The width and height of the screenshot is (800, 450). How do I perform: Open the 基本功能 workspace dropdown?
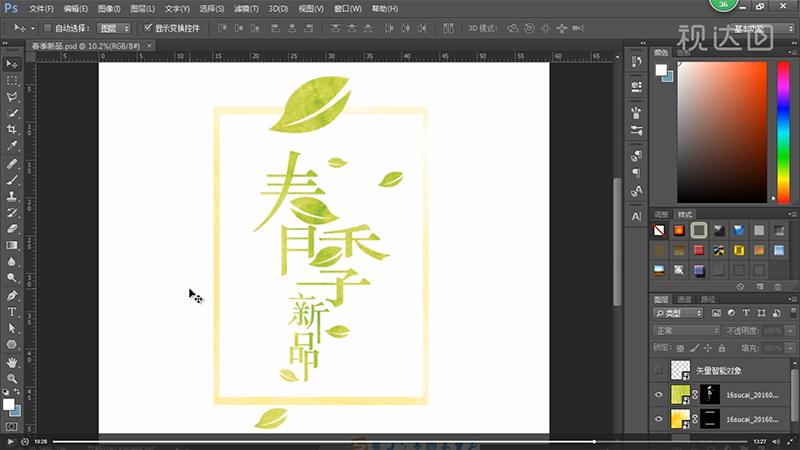[761, 29]
